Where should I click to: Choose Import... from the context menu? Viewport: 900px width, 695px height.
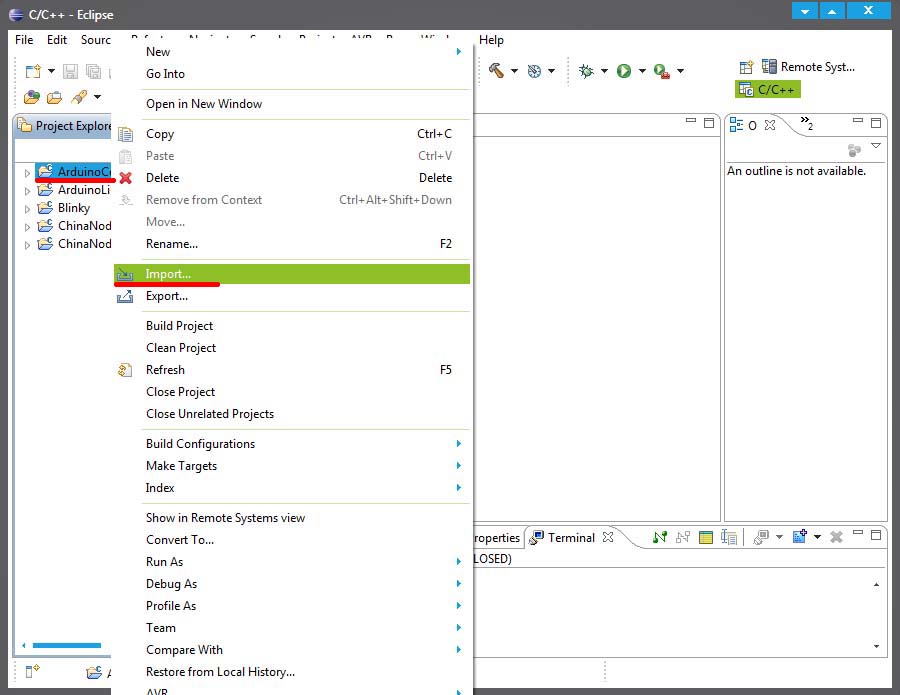[292, 274]
